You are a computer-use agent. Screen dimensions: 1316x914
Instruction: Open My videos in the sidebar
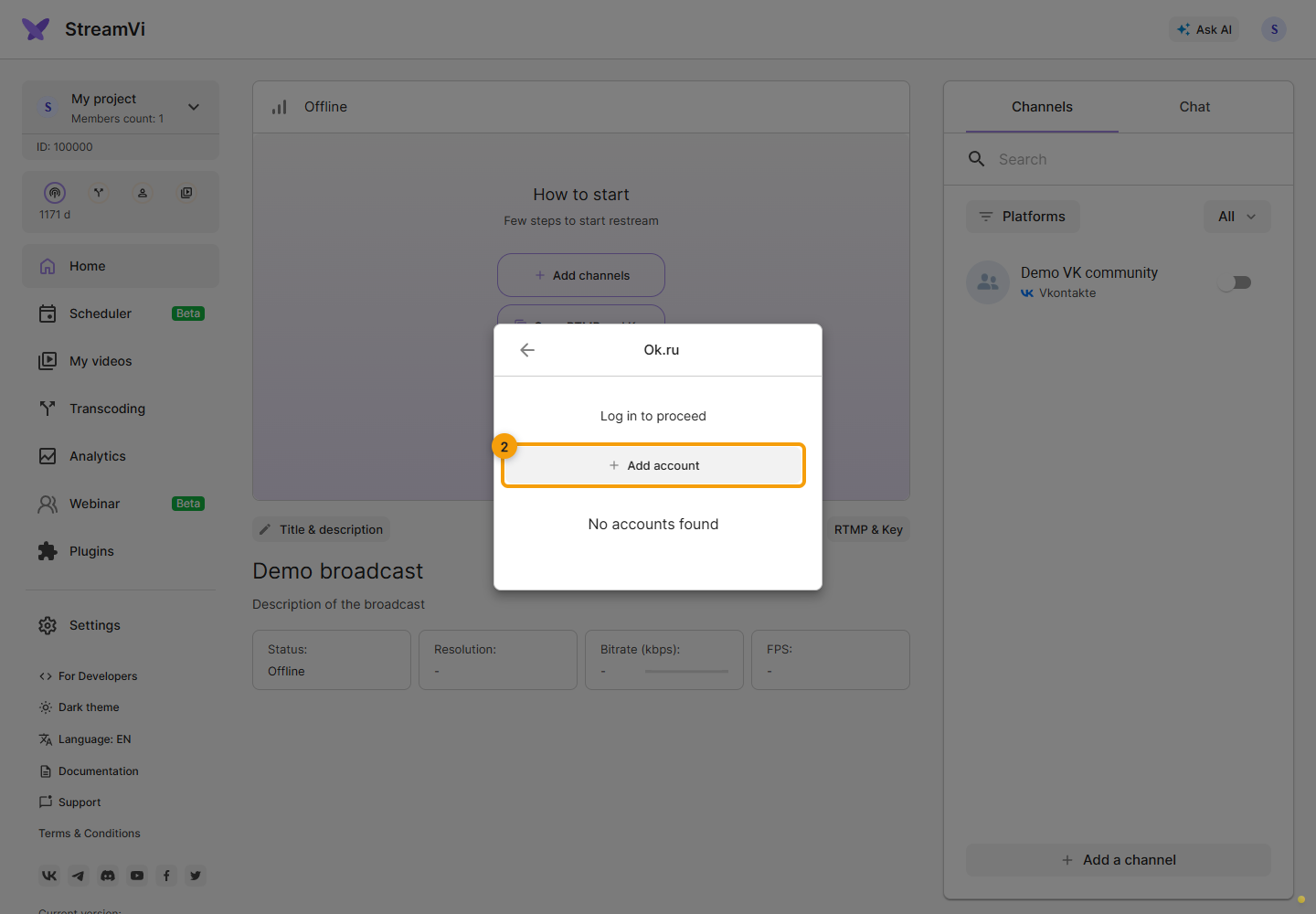(121, 361)
